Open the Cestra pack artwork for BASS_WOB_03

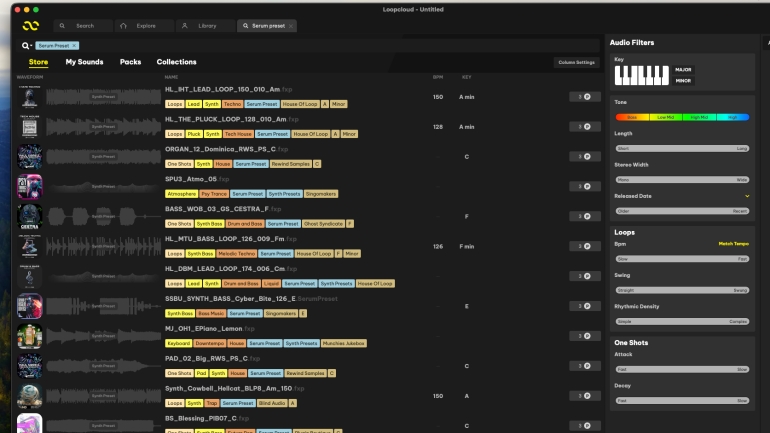coord(29,216)
